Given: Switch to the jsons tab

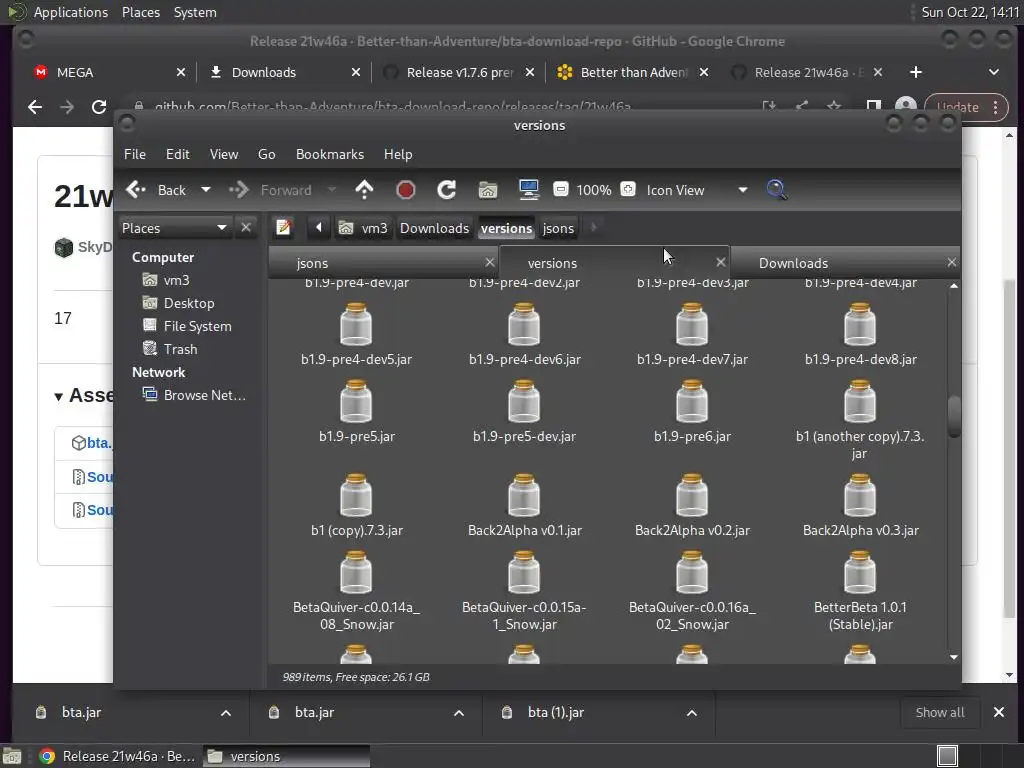Looking at the screenshot, I should click(x=312, y=263).
